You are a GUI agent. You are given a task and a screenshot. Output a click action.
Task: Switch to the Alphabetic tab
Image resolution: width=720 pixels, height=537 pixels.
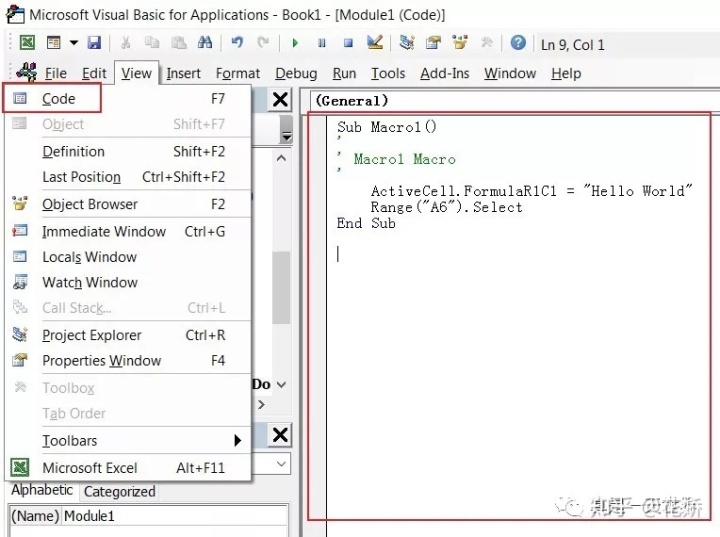point(42,490)
